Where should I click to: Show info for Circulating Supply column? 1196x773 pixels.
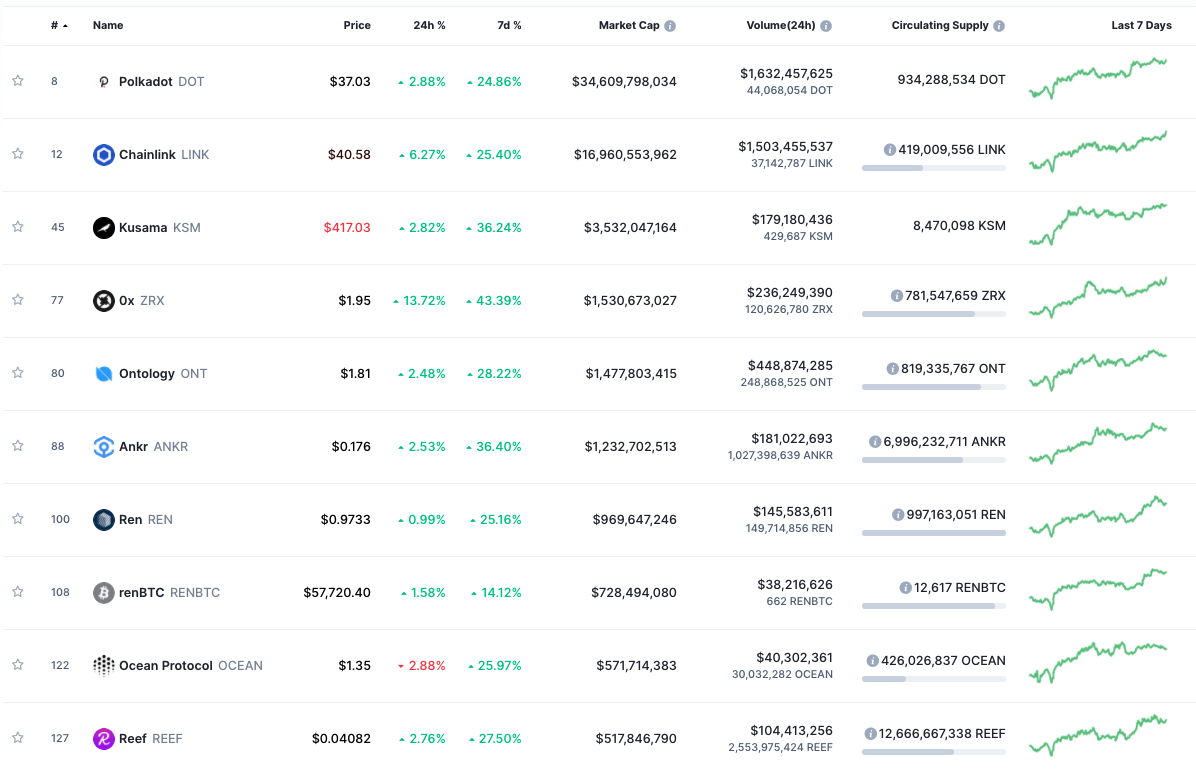(x=999, y=26)
